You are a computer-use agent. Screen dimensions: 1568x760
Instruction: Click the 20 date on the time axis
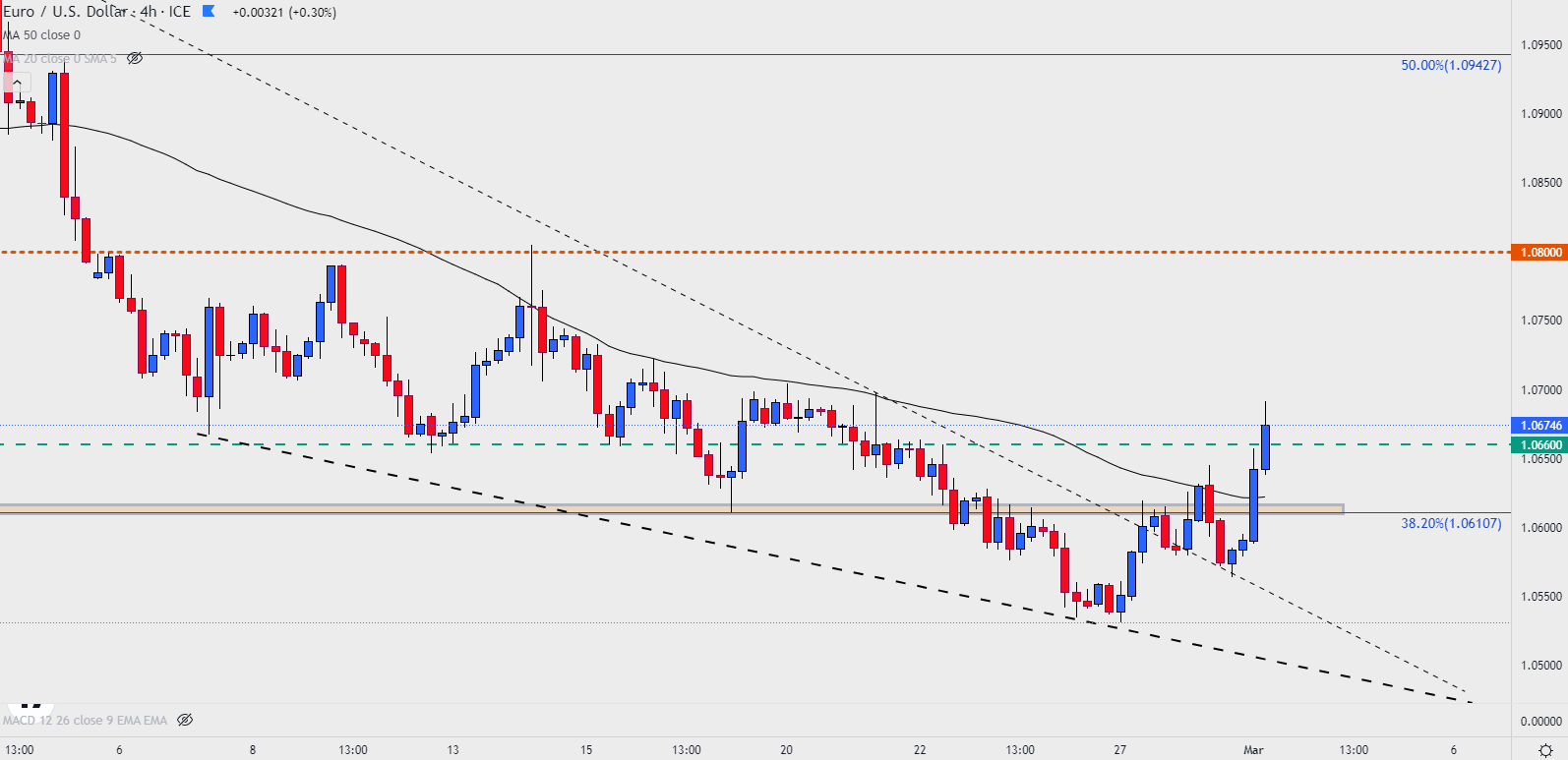pos(787,750)
